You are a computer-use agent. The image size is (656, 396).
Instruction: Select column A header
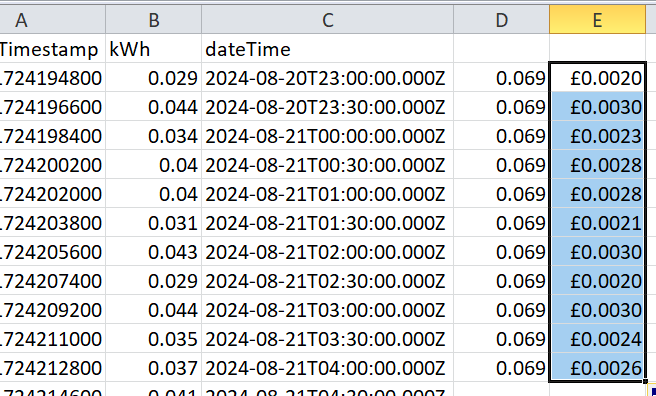tap(52, 20)
